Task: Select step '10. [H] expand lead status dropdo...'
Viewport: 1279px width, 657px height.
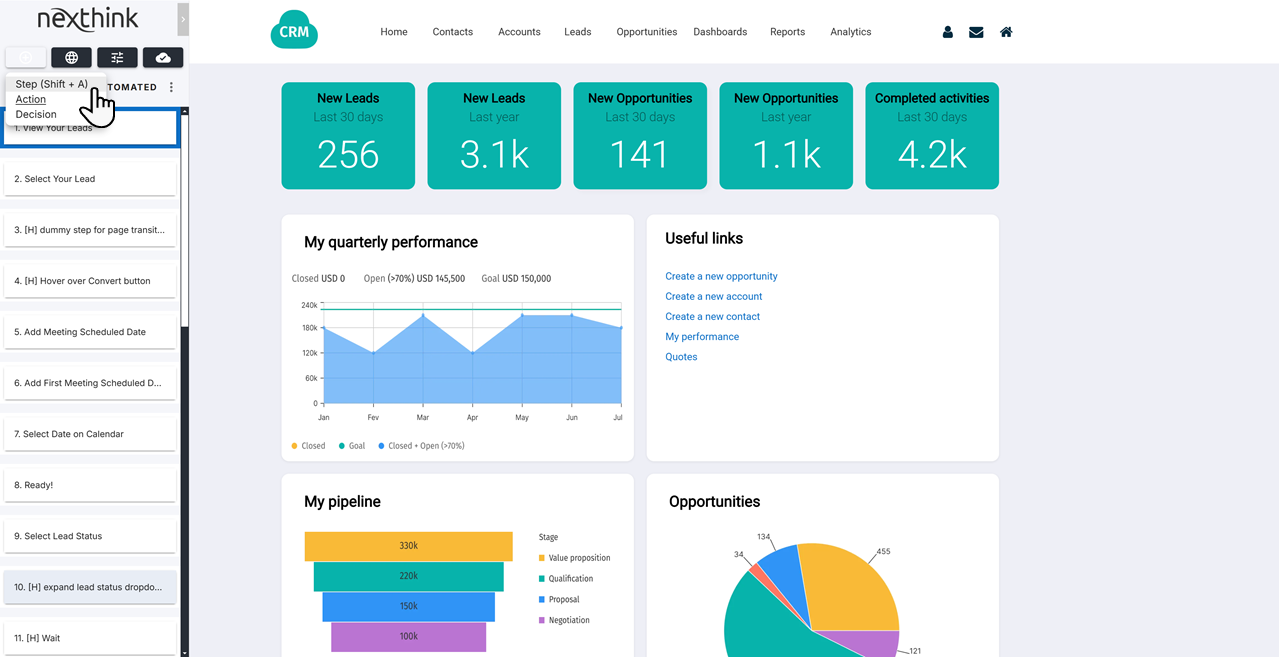Action: click(x=90, y=587)
